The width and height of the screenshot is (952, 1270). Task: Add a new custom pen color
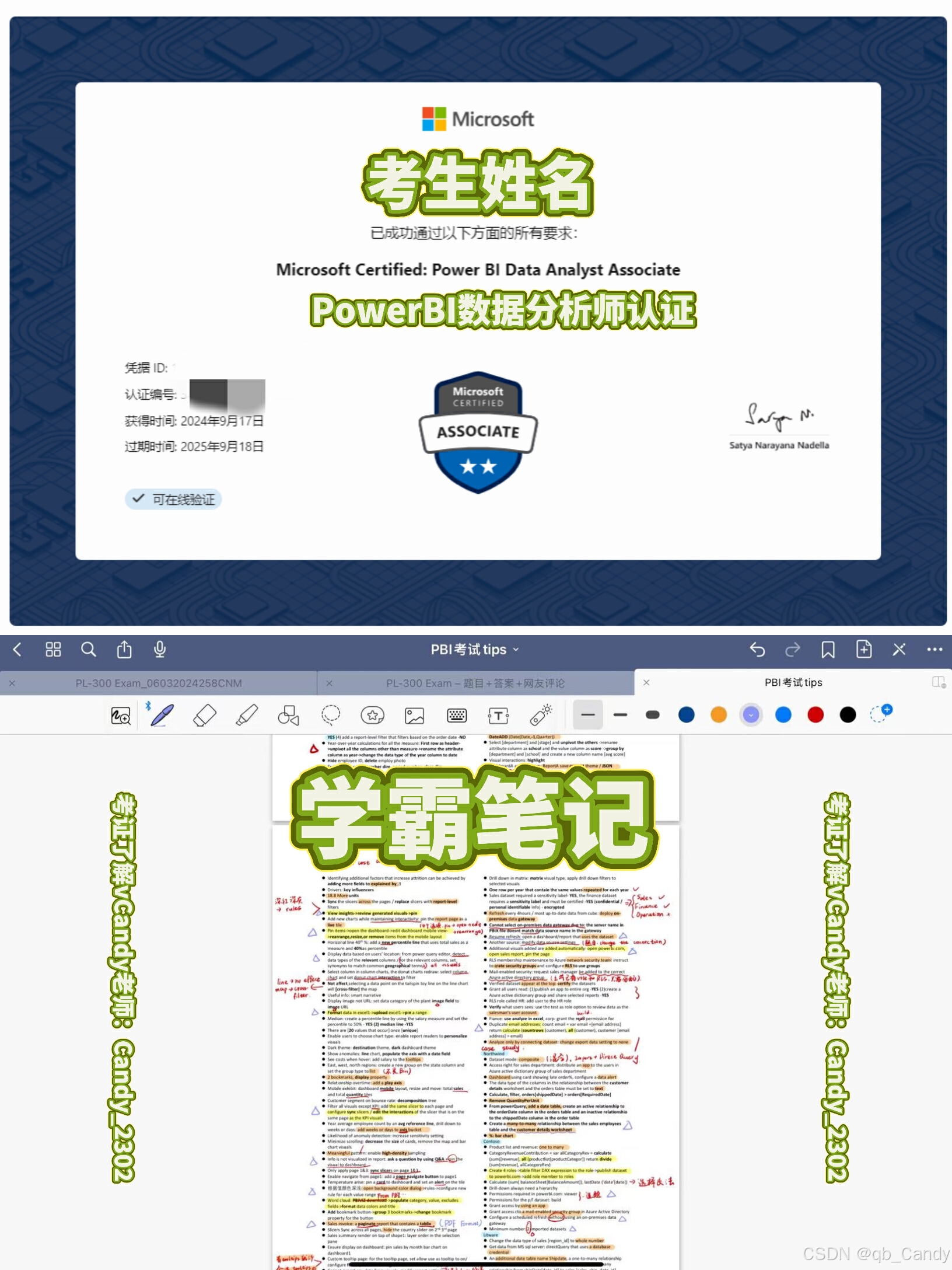coord(881,713)
